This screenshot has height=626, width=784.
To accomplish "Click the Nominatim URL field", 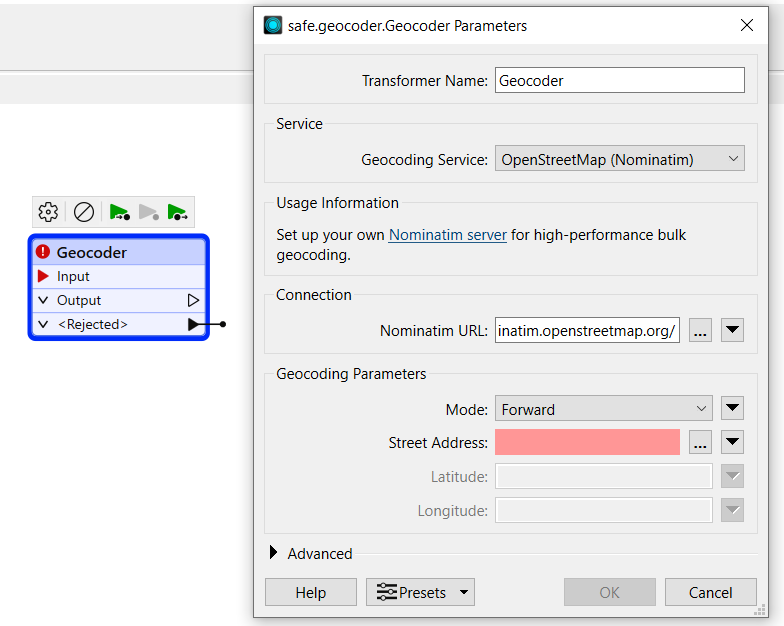I will click(587, 330).
